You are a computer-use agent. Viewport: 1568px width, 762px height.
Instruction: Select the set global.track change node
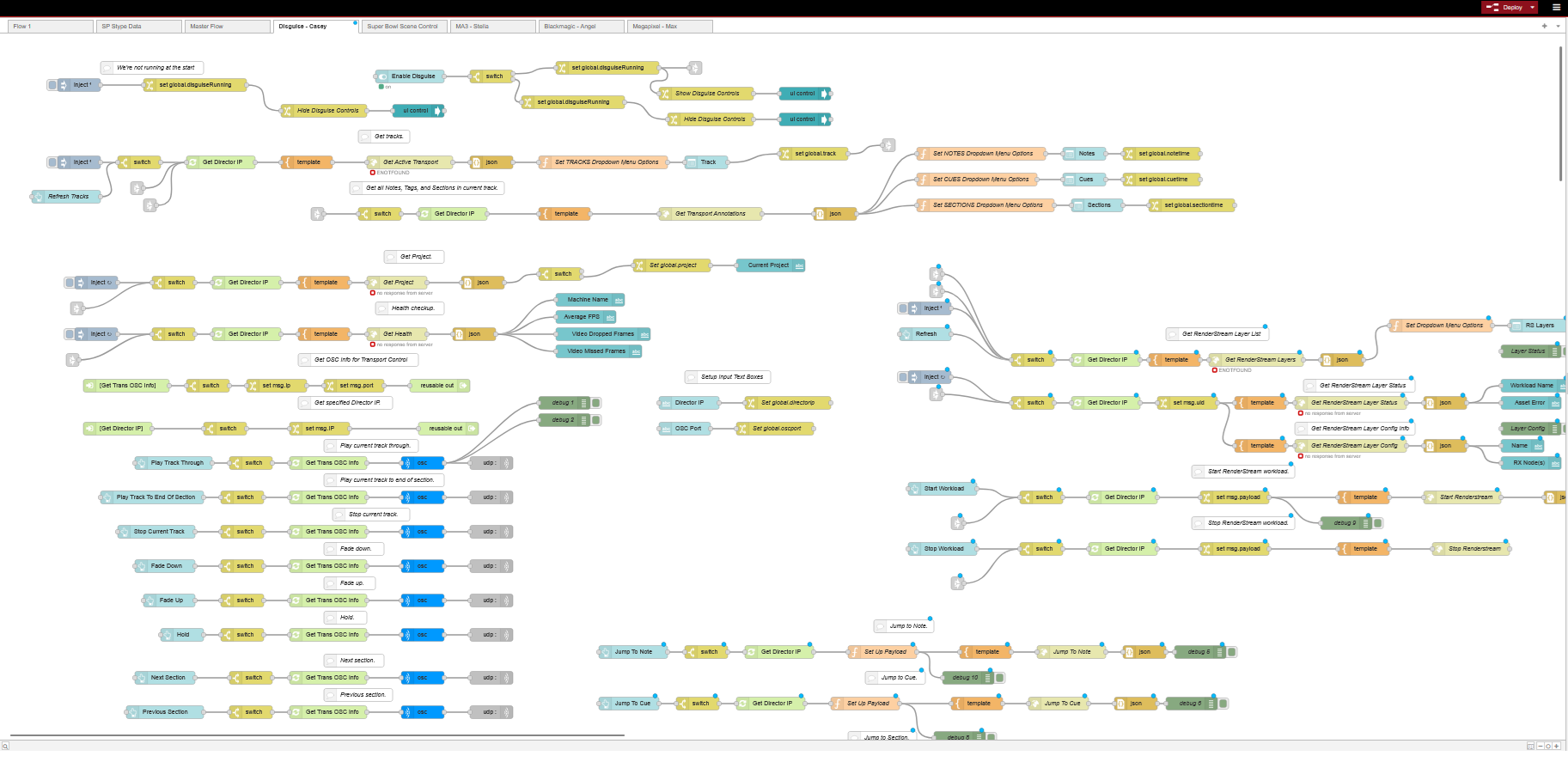pyautogui.click(x=814, y=154)
